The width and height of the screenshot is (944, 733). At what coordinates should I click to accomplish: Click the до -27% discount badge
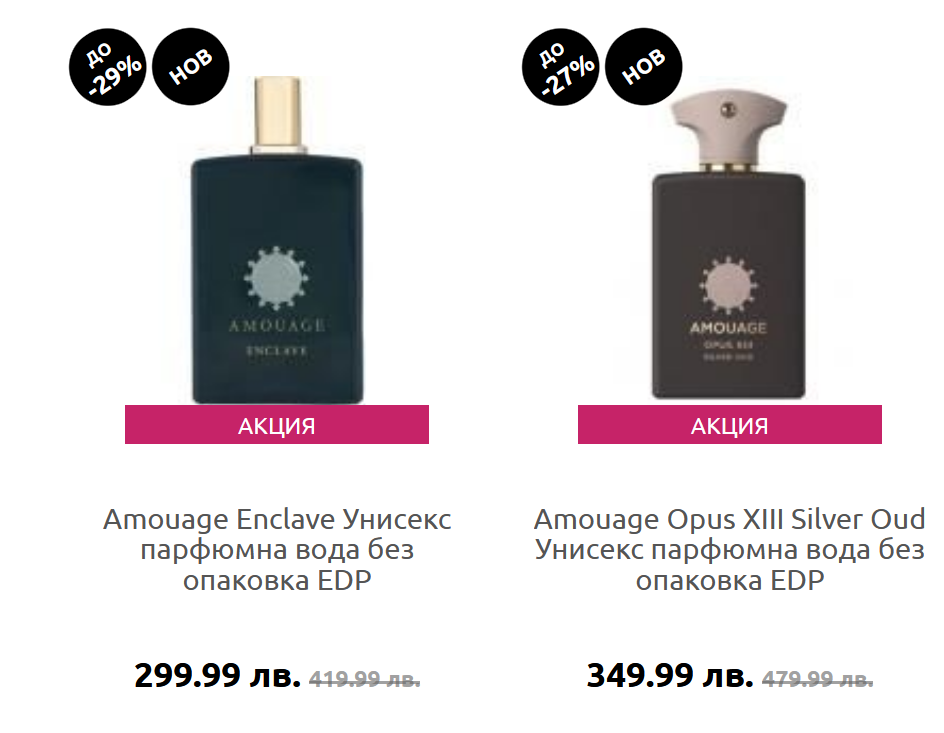pos(560,67)
